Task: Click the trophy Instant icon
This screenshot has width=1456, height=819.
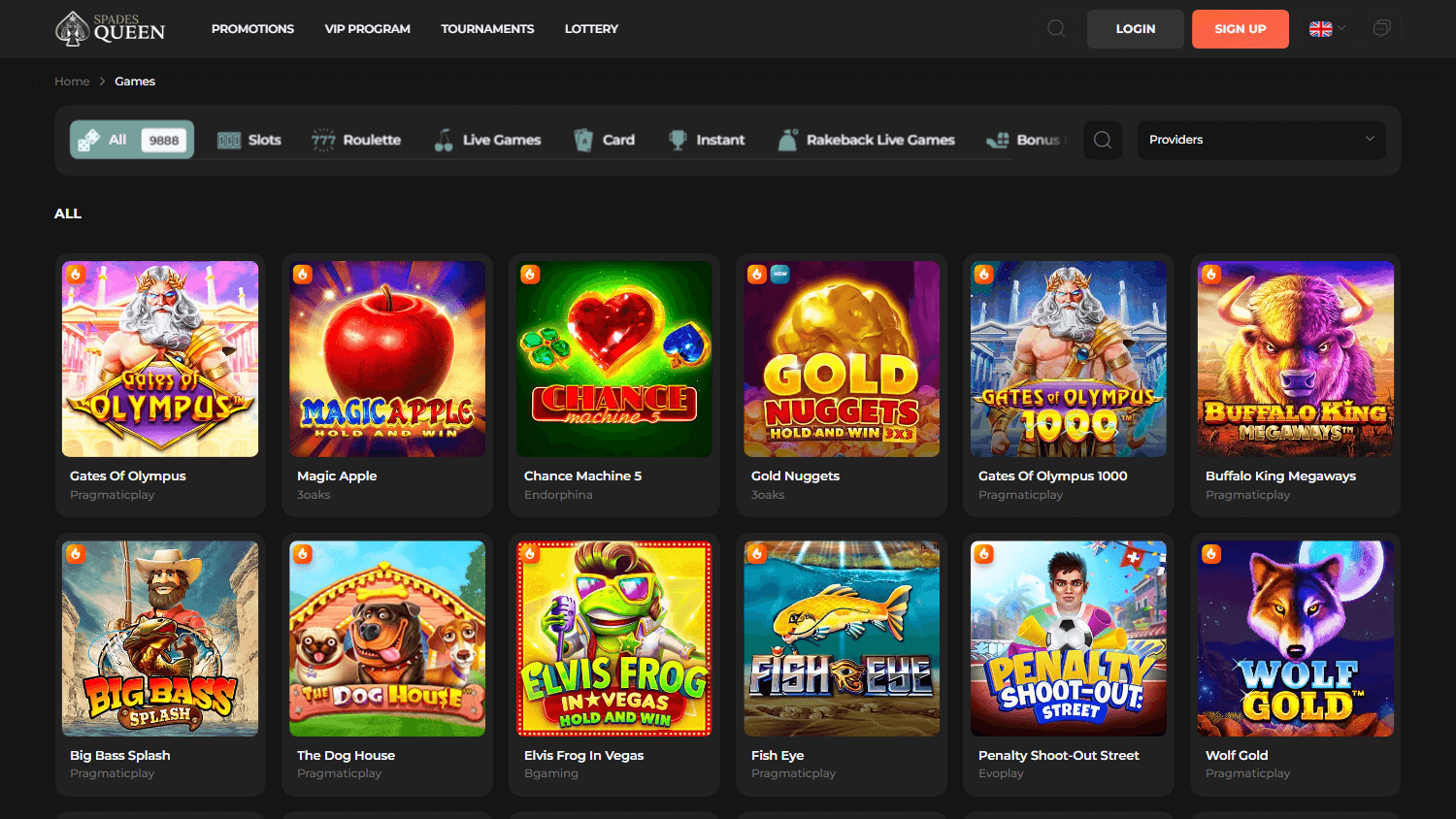Action: pyautogui.click(x=678, y=140)
